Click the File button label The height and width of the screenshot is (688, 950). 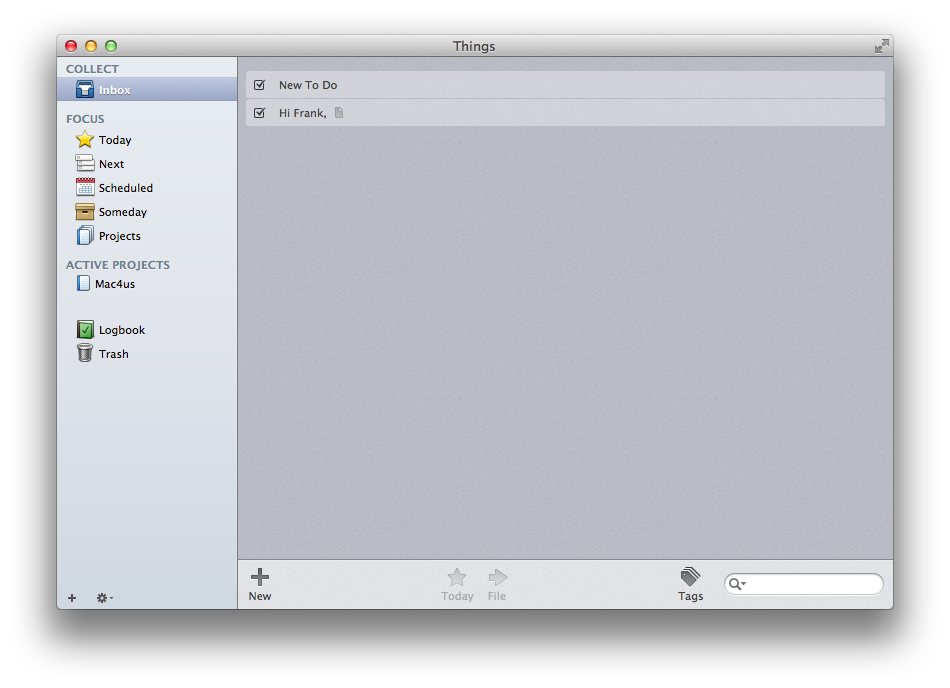[x=497, y=596]
